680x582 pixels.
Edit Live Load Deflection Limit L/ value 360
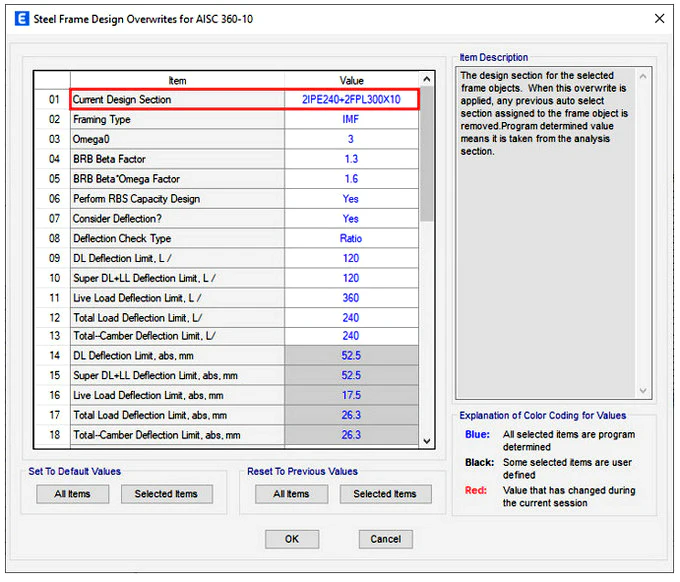point(351,298)
